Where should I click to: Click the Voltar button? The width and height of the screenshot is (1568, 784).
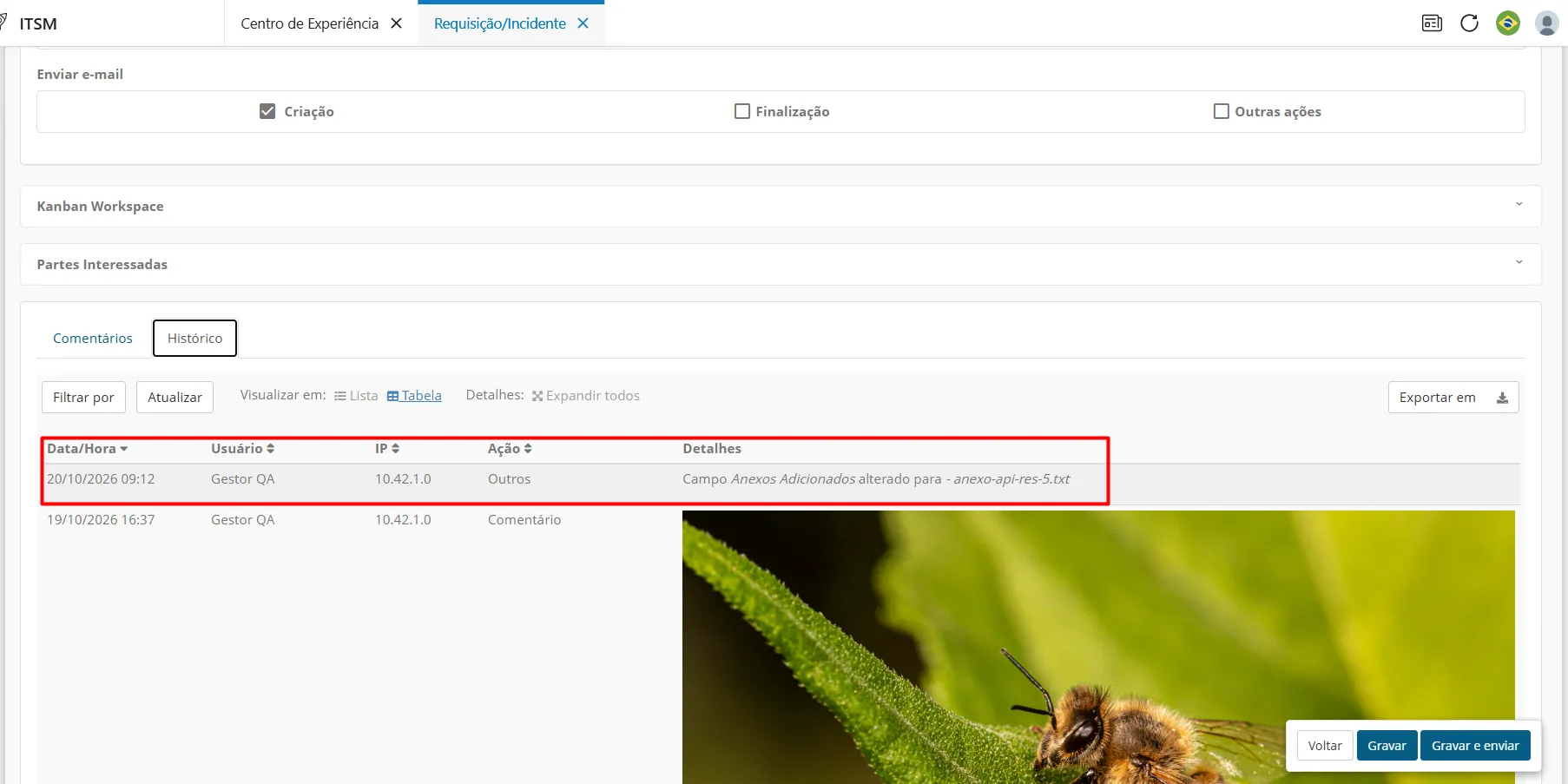pyautogui.click(x=1325, y=746)
